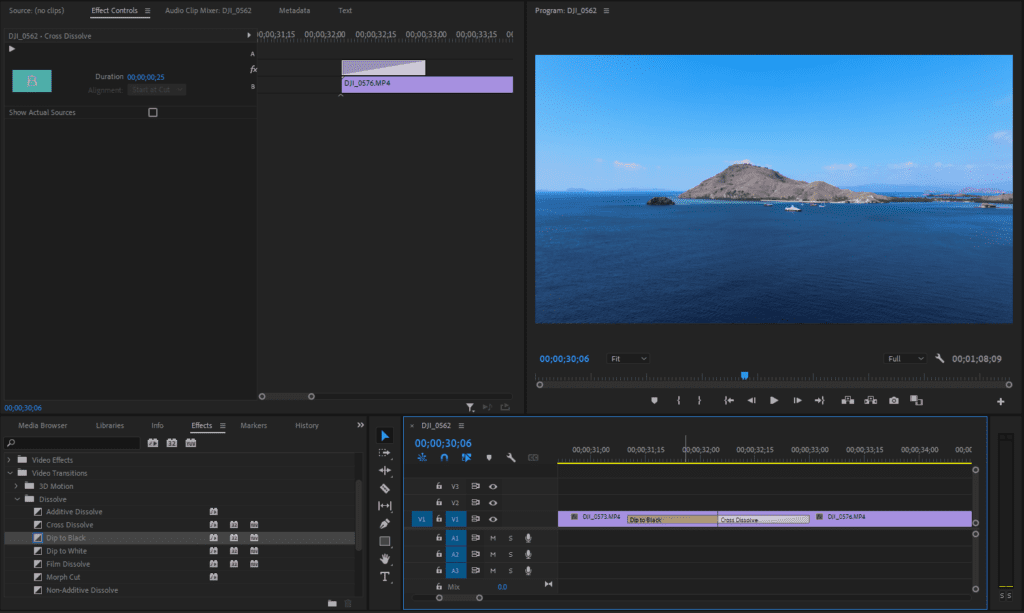
Task: Collapse the Dissolve folder
Action: (17, 499)
